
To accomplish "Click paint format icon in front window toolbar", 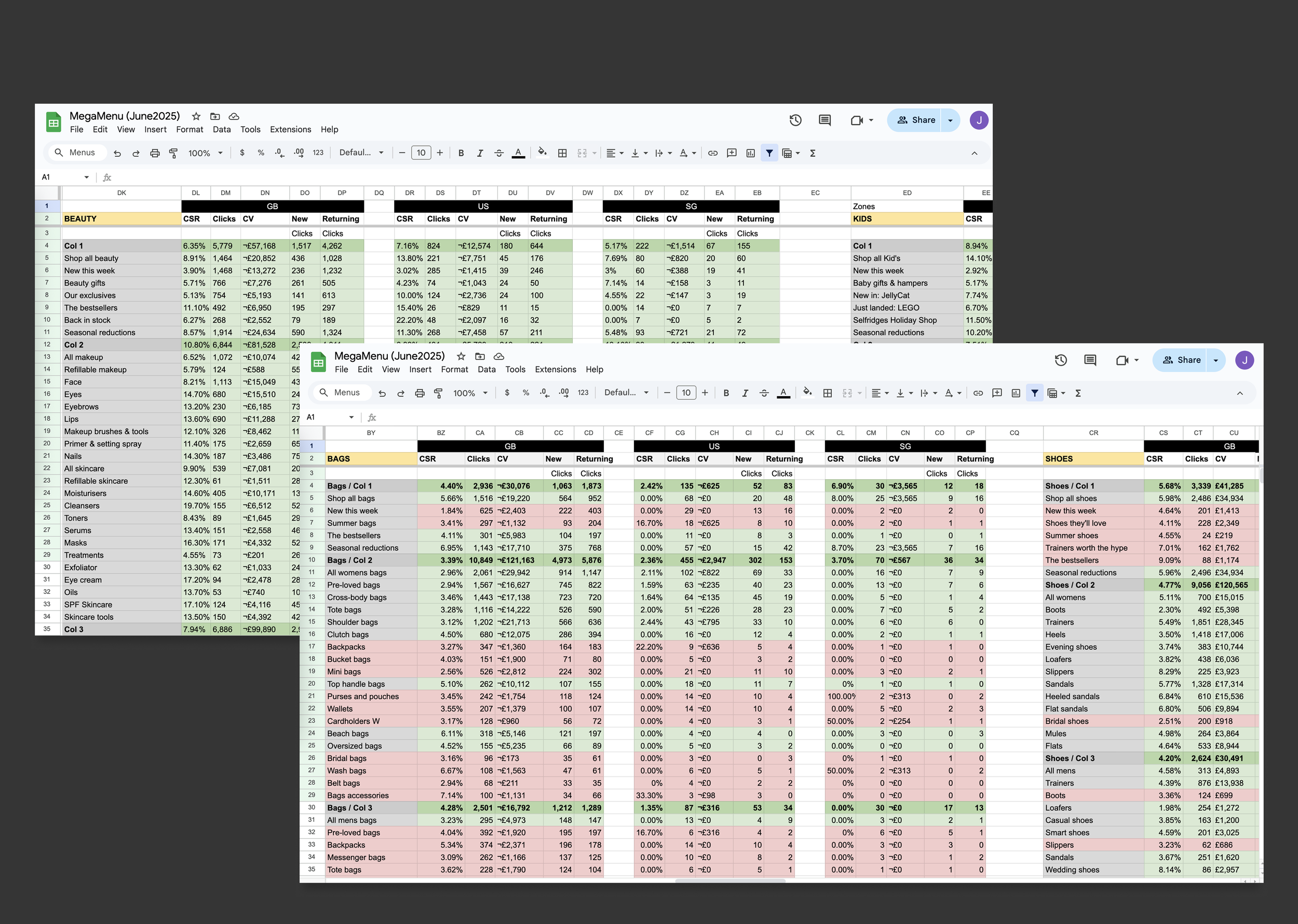I will 438,393.
